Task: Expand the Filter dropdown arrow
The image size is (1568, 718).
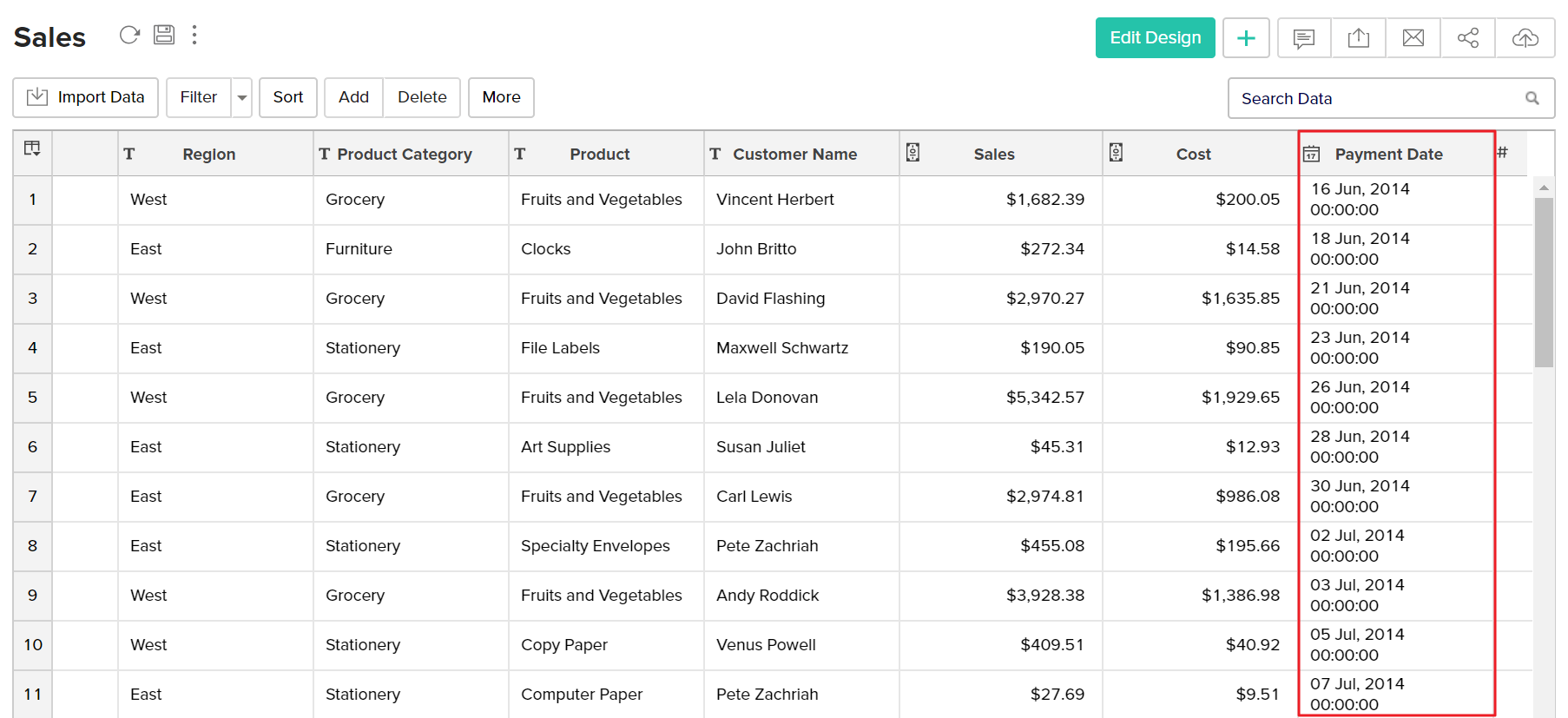Action: (x=242, y=98)
